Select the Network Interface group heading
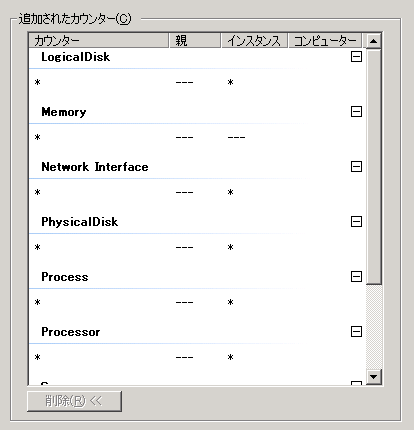This screenshot has height=430, width=414. (95, 167)
